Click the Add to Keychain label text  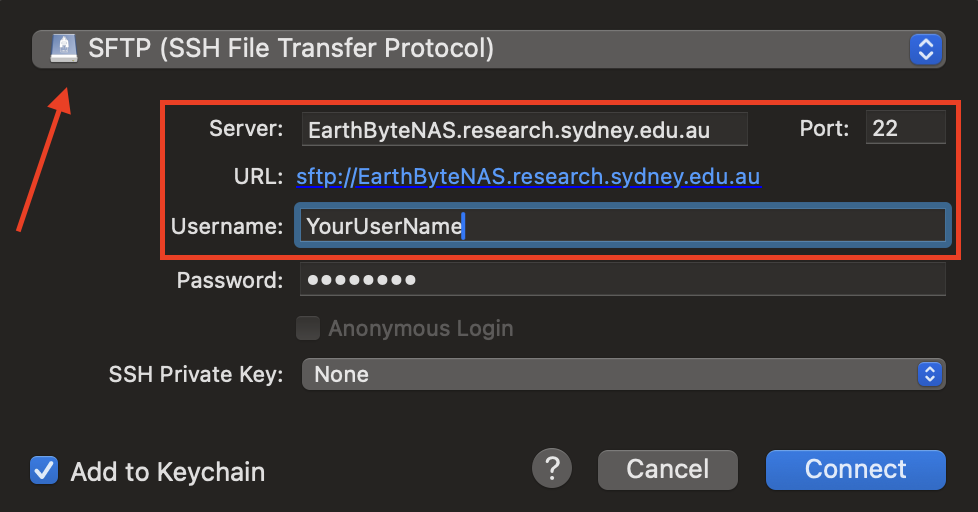pos(167,471)
